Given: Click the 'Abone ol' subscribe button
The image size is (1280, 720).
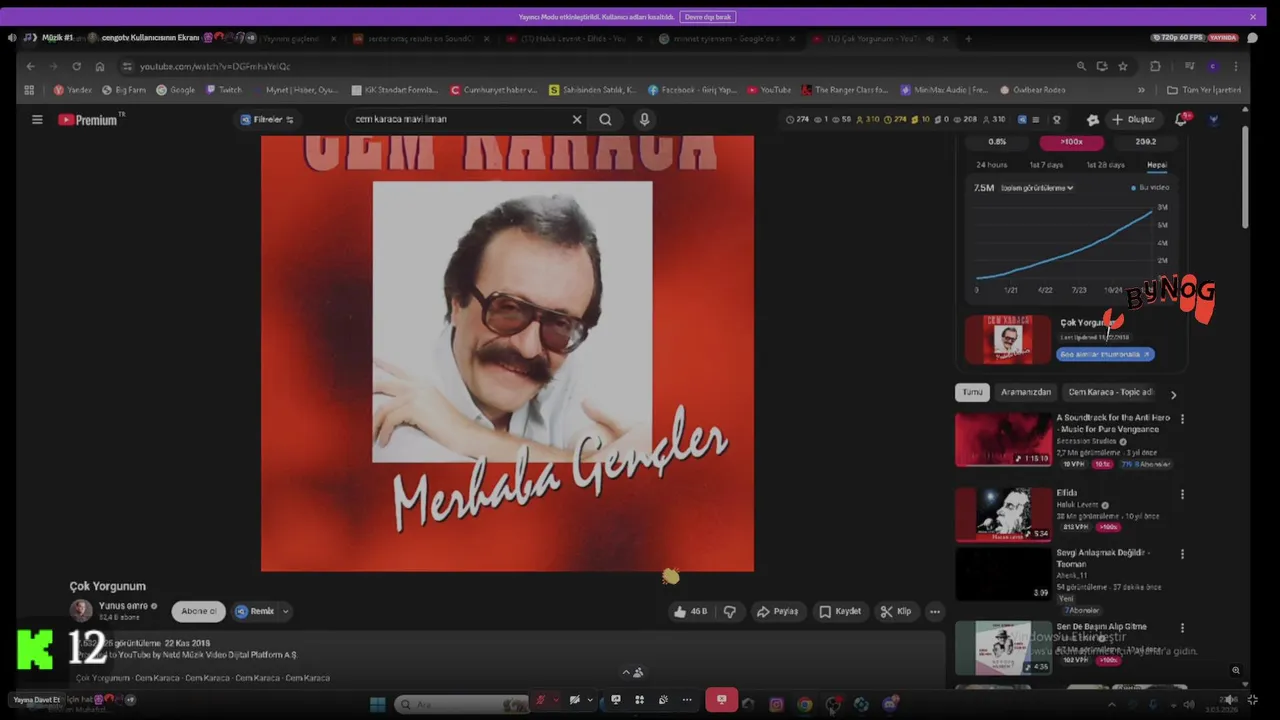Looking at the screenshot, I should coord(198,611).
